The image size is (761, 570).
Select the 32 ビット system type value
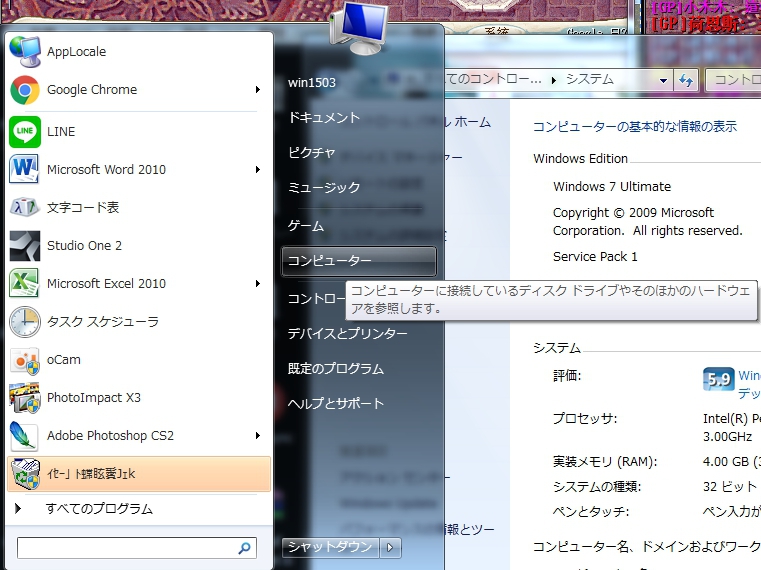coord(729,486)
